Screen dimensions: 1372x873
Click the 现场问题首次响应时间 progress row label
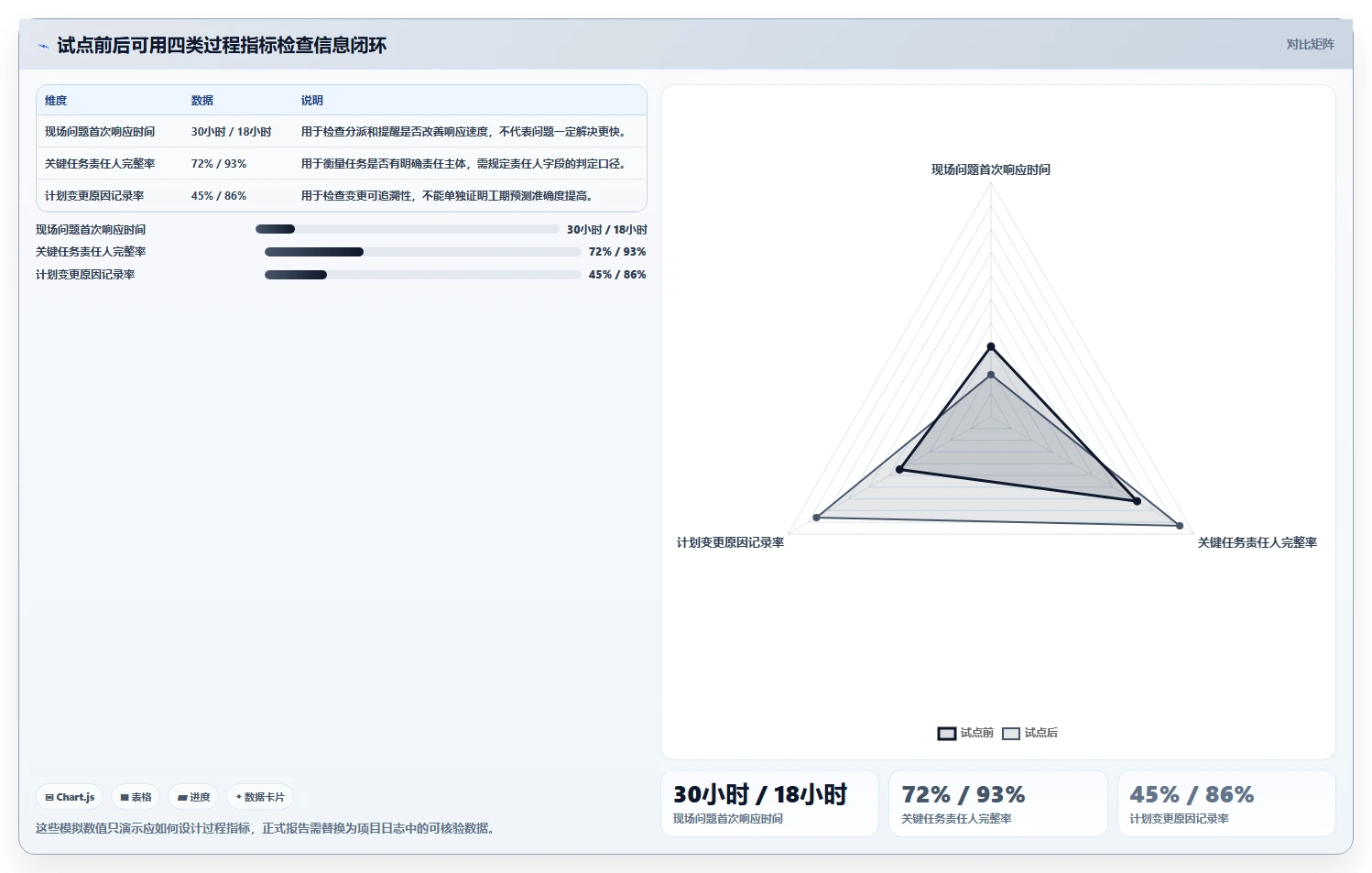point(91,230)
